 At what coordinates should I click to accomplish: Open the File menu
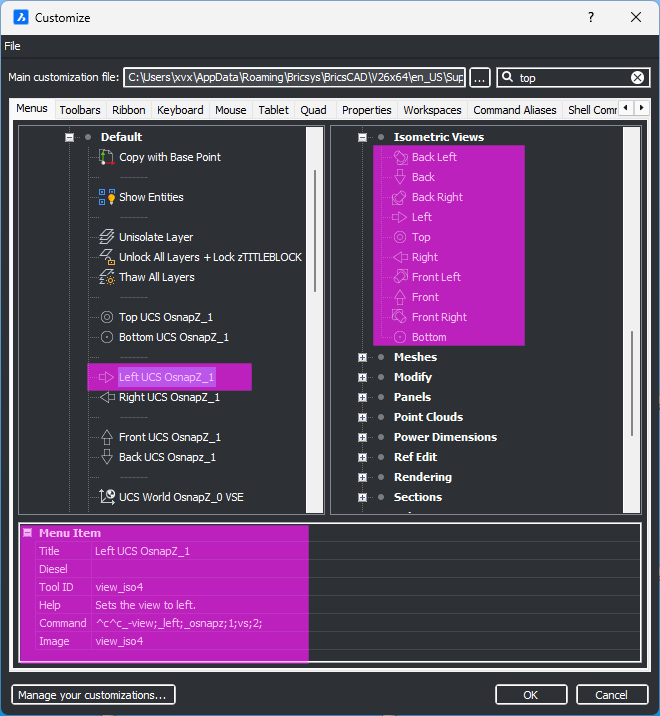pos(12,46)
